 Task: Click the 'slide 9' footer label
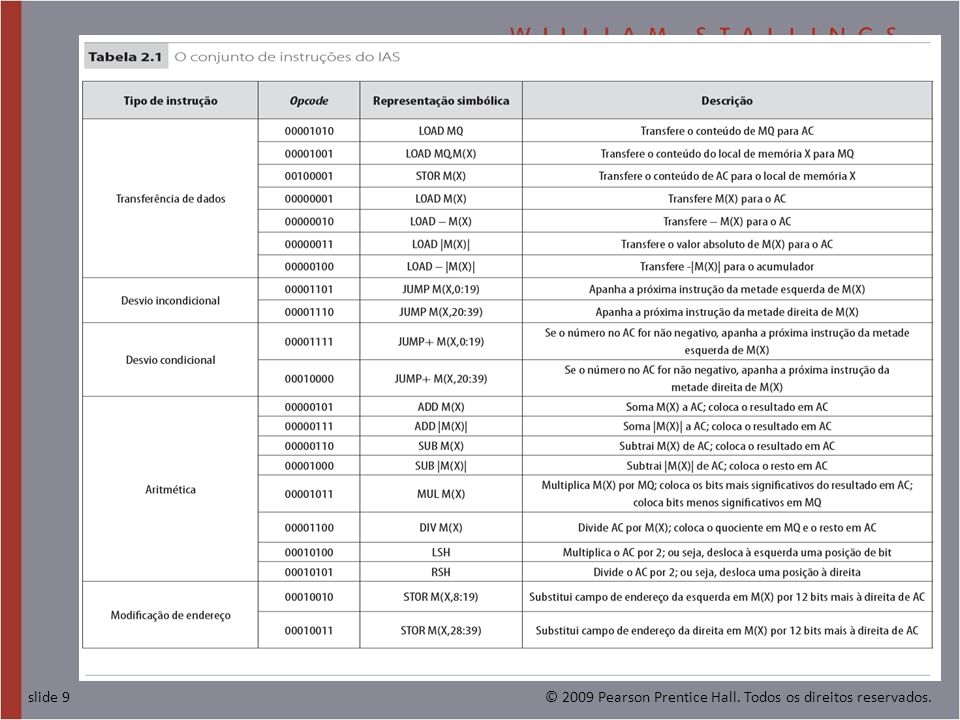(49, 697)
